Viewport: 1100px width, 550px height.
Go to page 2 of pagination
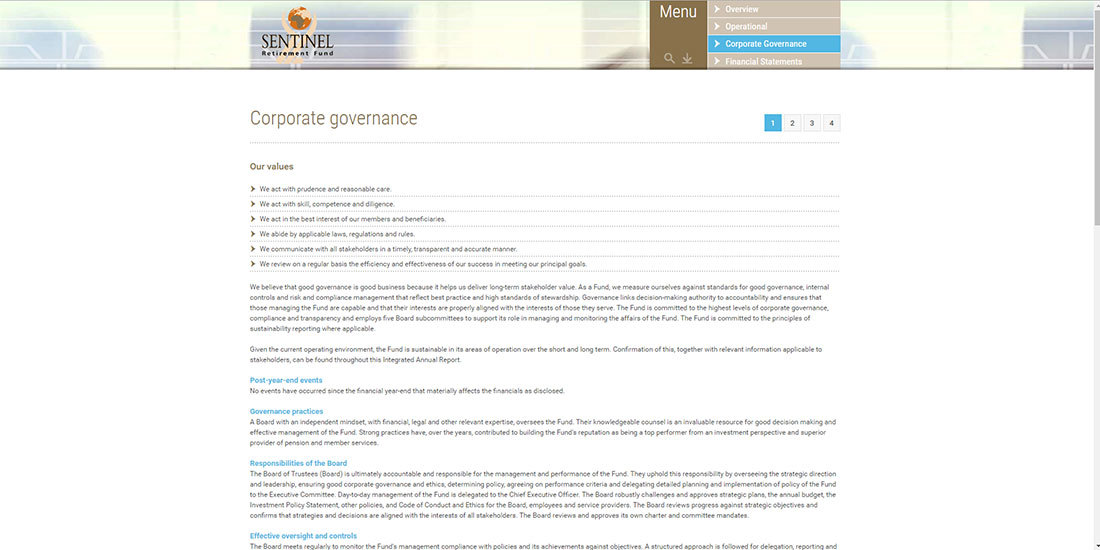792,123
